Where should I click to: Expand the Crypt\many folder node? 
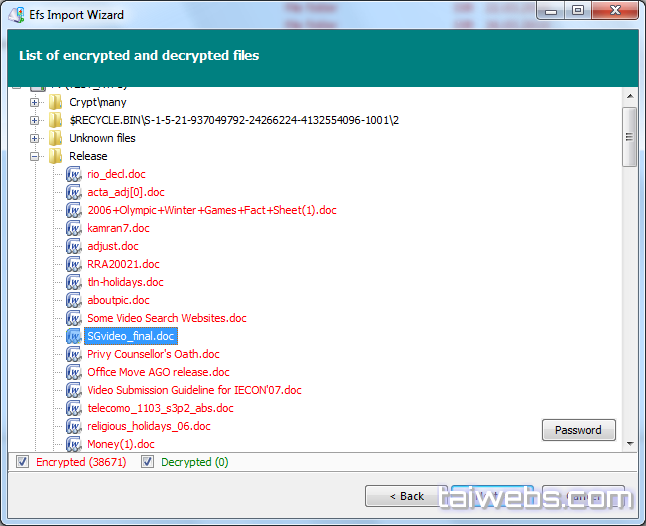point(35,102)
